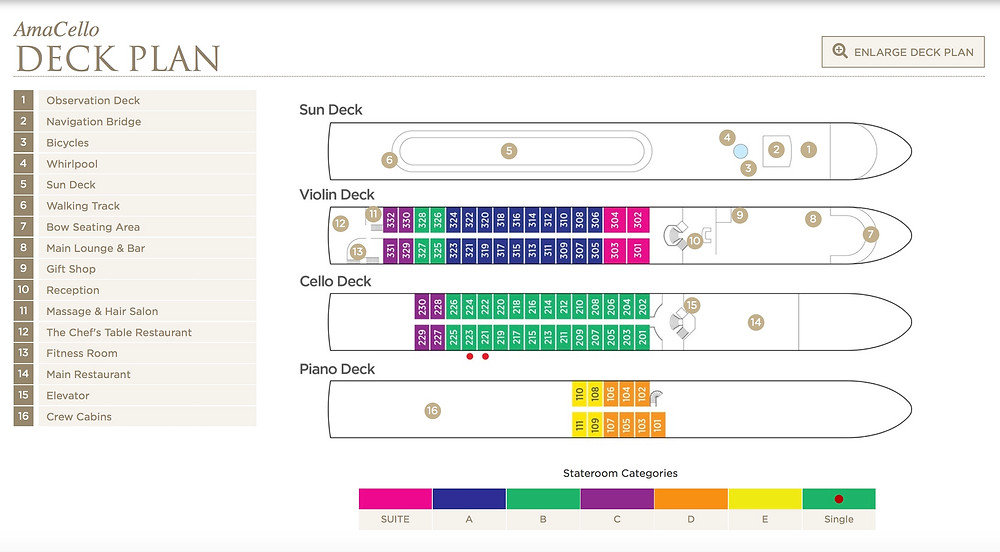Image resolution: width=1000 pixels, height=552 pixels.
Task: Click marker 5 on the Sun Deck
Action: point(508,151)
